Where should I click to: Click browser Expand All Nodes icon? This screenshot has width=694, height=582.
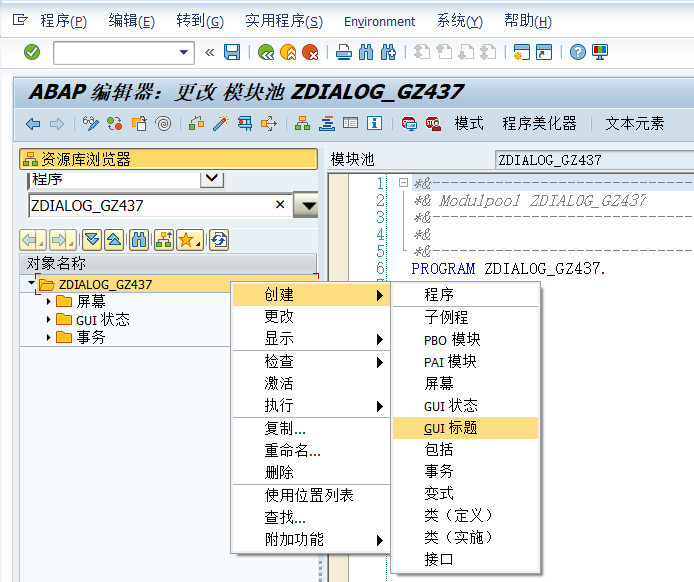click(92, 240)
